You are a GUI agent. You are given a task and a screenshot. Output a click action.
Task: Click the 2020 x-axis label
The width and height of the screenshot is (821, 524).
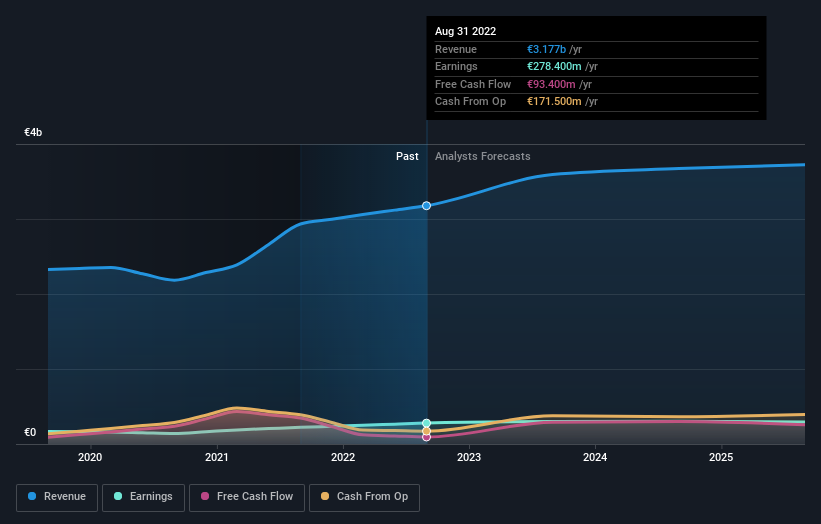click(x=90, y=457)
